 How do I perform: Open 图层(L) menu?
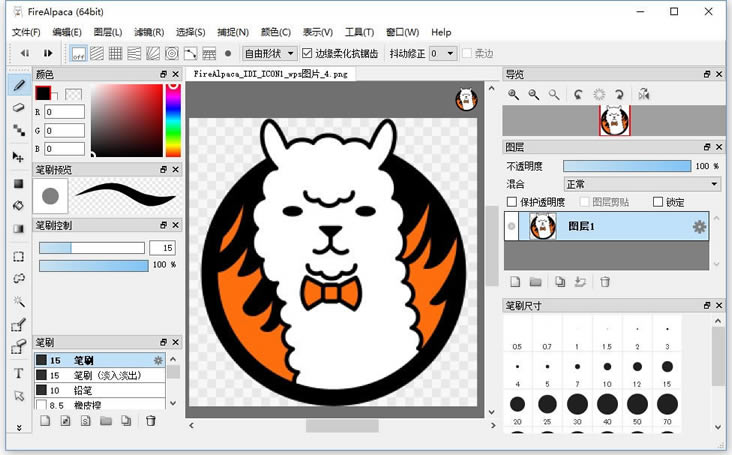[108, 32]
